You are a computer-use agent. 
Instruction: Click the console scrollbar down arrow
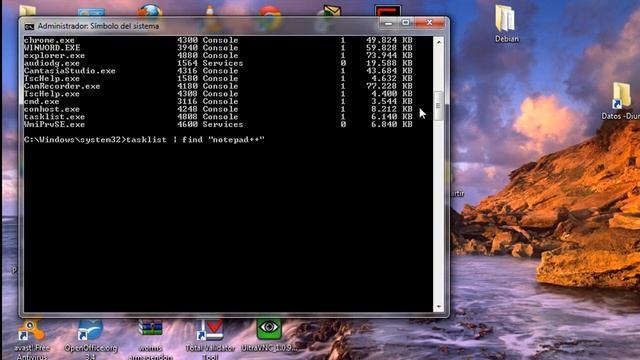point(439,307)
